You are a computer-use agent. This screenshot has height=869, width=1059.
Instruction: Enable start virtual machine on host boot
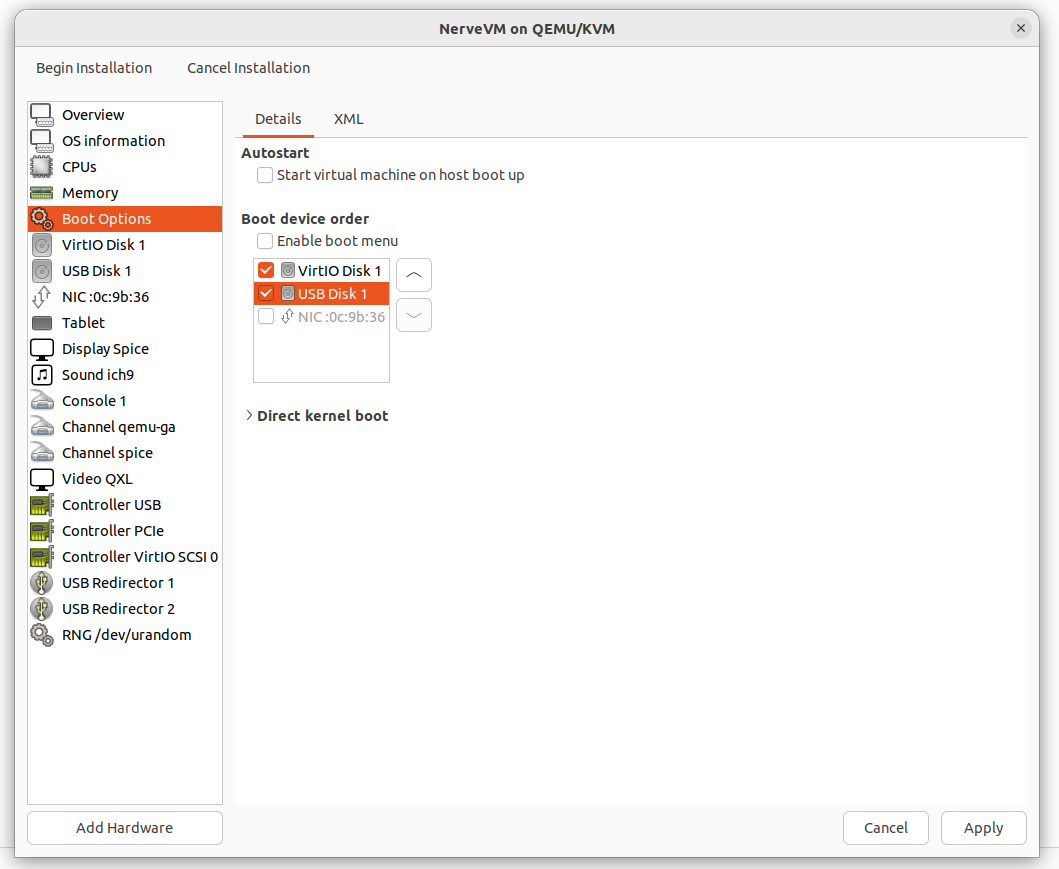(x=265, y=175)
